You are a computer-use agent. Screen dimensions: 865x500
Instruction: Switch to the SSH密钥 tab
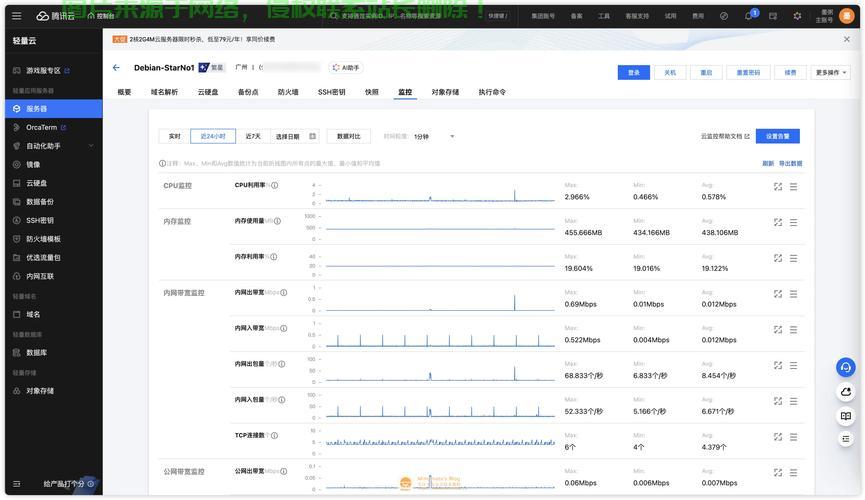click(x=332, y=92)
